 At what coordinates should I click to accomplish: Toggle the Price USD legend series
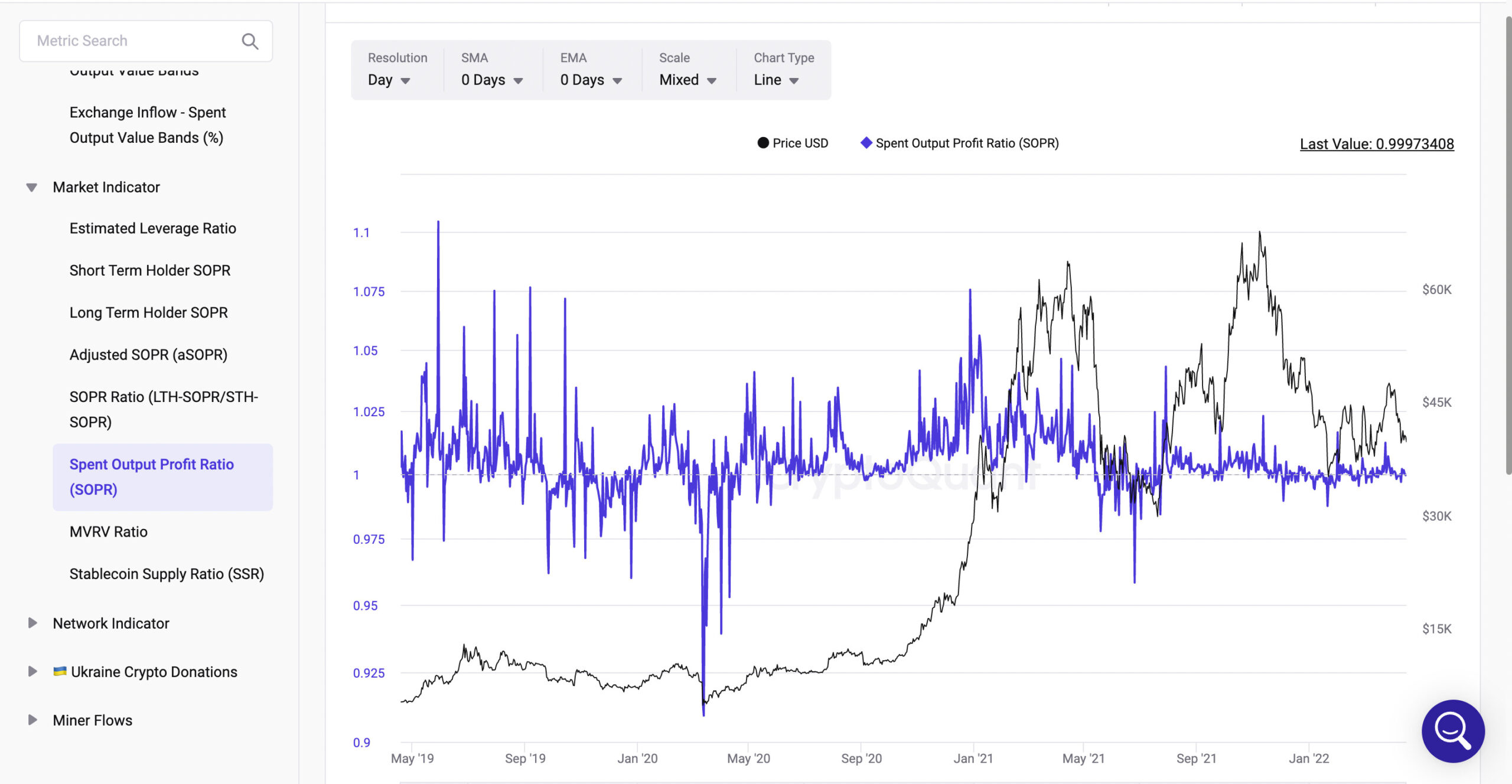793,143
